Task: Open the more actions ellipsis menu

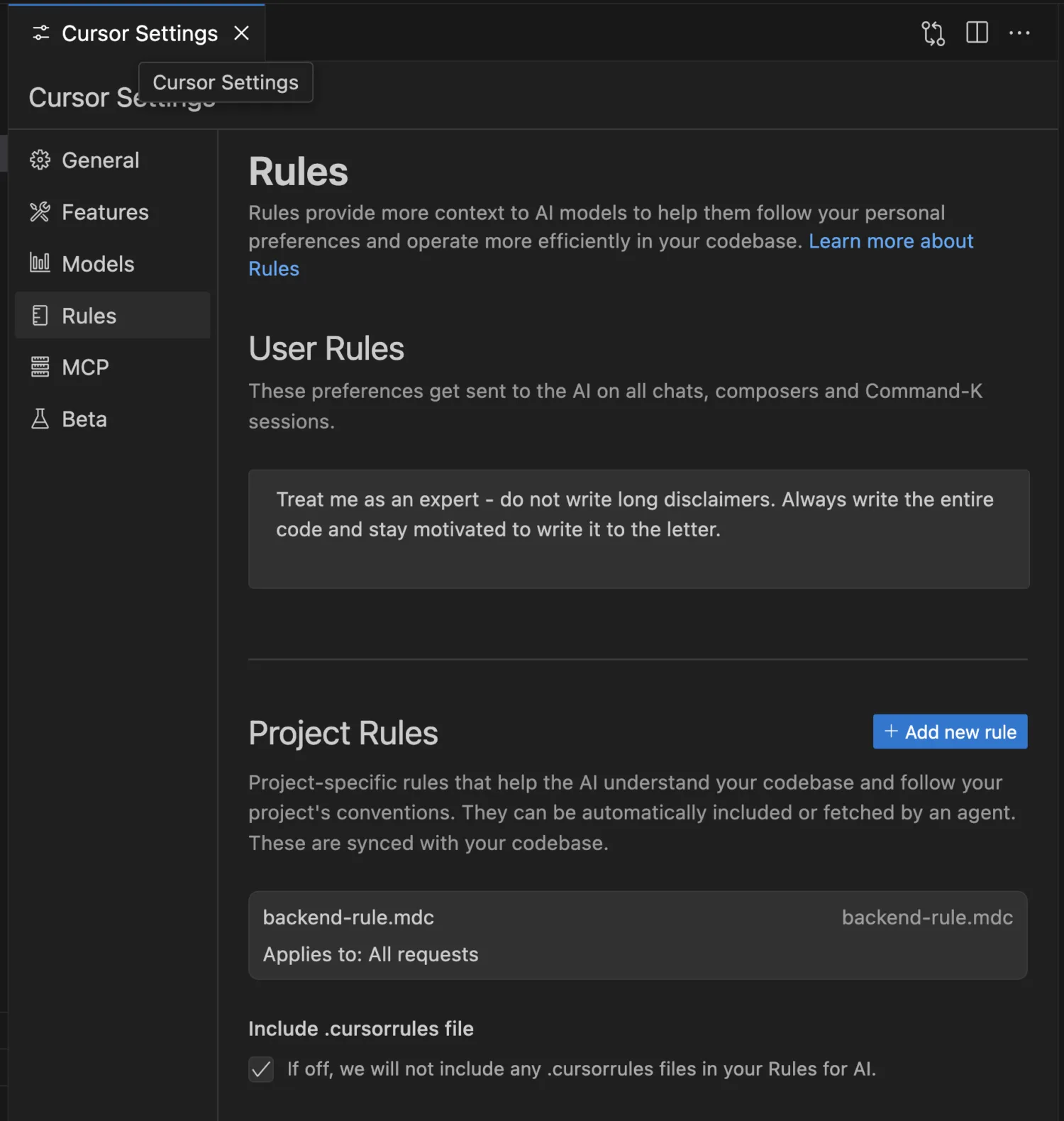Action: 1019,33
